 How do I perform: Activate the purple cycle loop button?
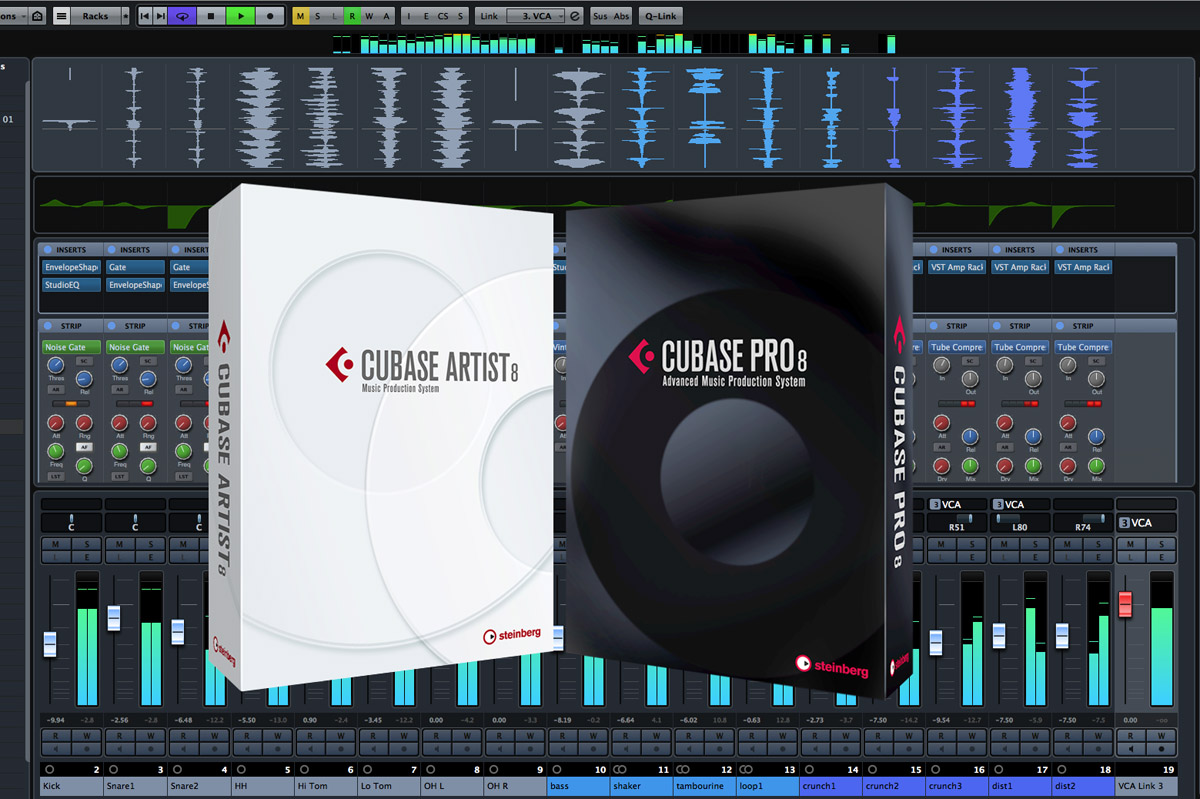tap(182, 16)
